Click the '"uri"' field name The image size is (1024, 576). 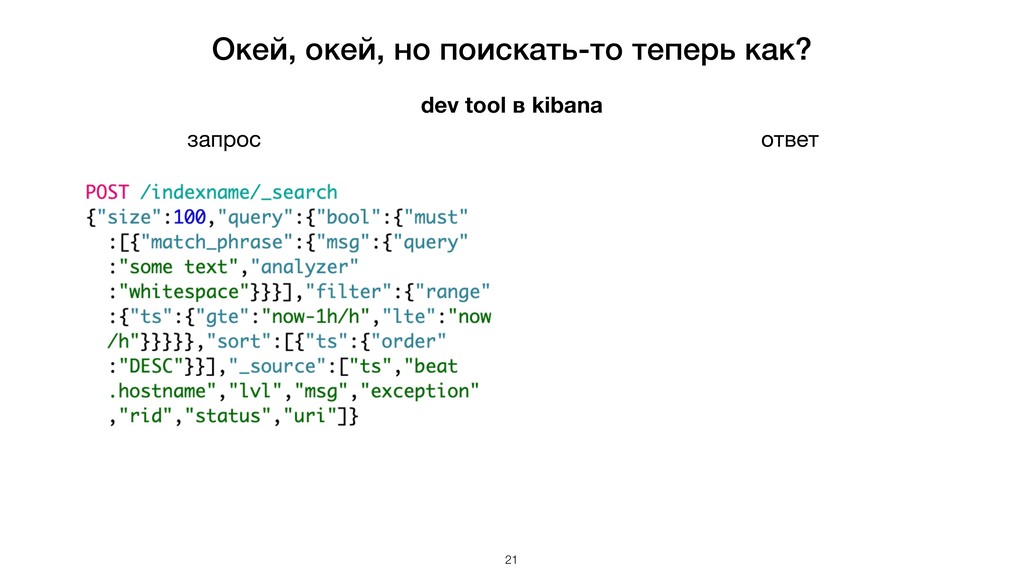coord(310,415)
